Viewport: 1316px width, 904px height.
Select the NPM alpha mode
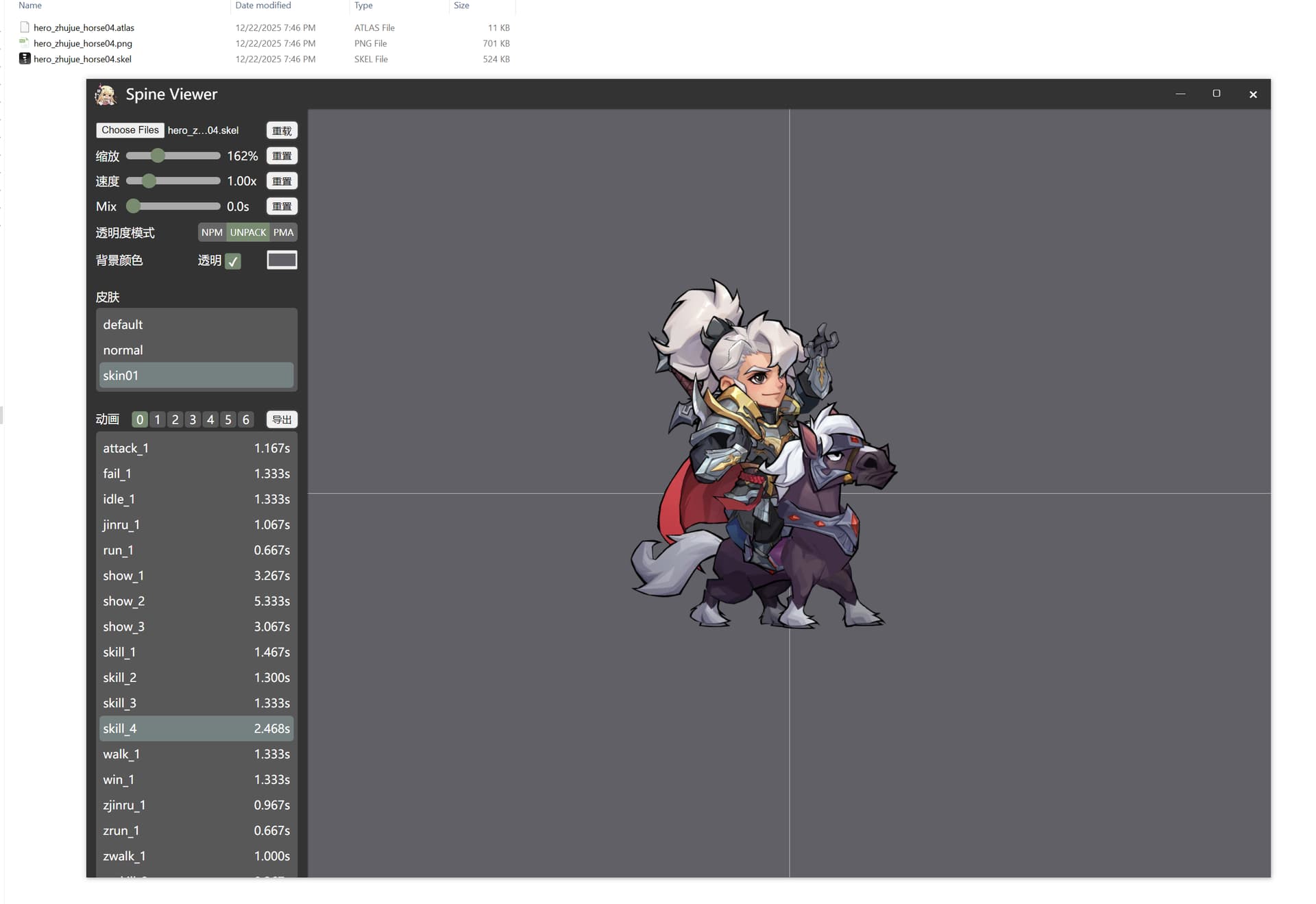212,232
